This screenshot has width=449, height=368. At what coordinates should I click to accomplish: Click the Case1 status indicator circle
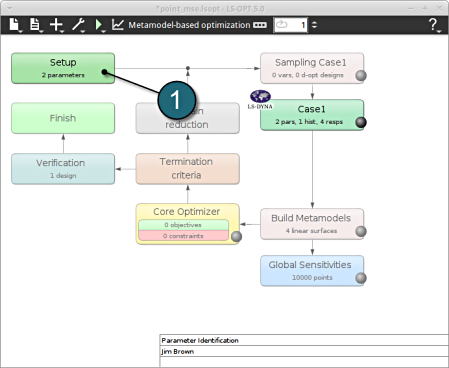pyautogui.click(x=361, y=122)
